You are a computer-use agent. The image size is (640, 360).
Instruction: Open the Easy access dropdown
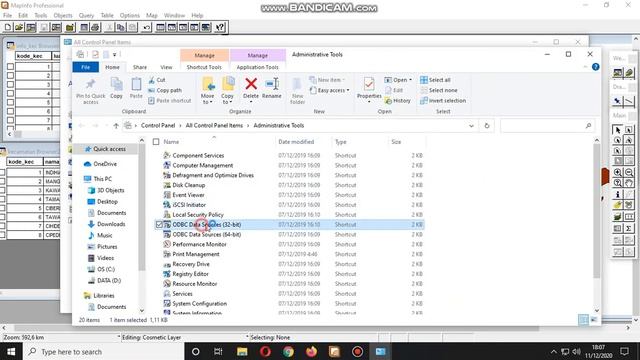[x=330, y=90]
